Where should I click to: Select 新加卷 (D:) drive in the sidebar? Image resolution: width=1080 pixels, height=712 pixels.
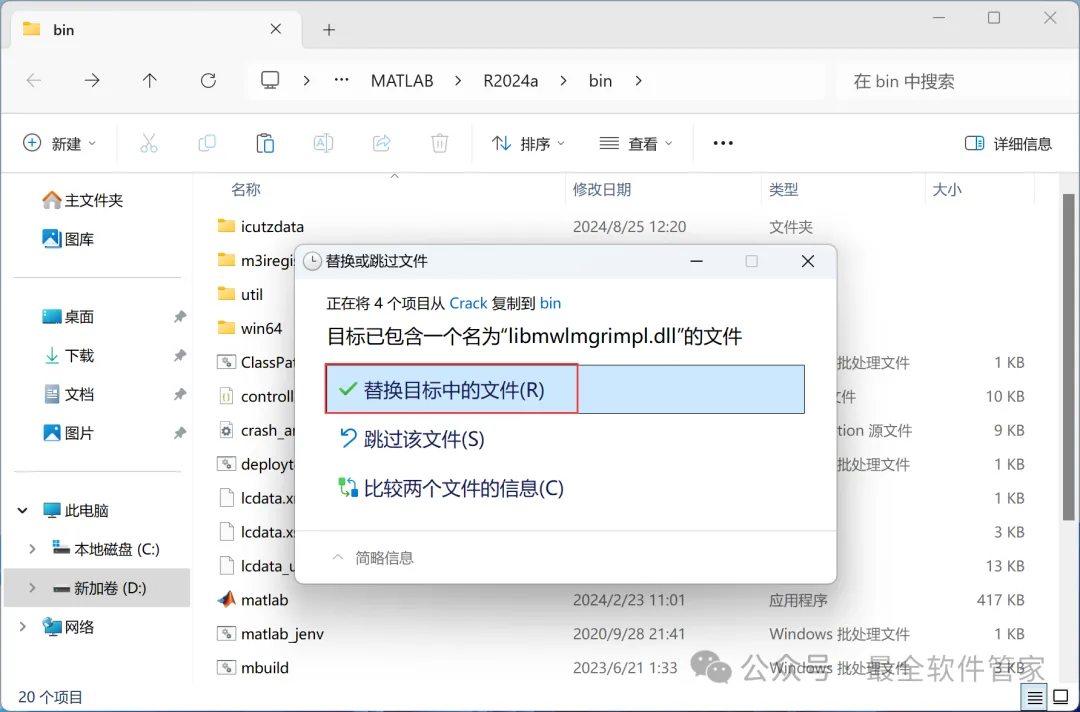click(x=99, y=588)
